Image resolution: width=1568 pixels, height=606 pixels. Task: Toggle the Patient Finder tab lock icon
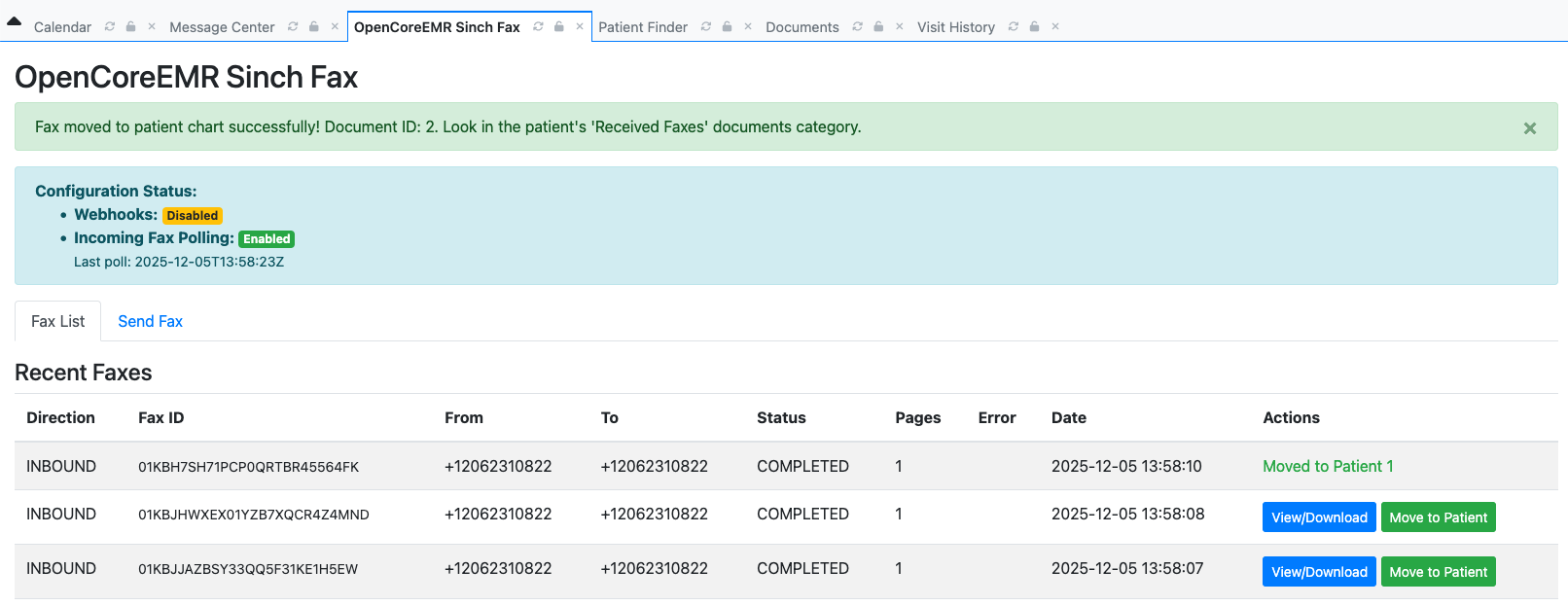click(x=727, y=26)
